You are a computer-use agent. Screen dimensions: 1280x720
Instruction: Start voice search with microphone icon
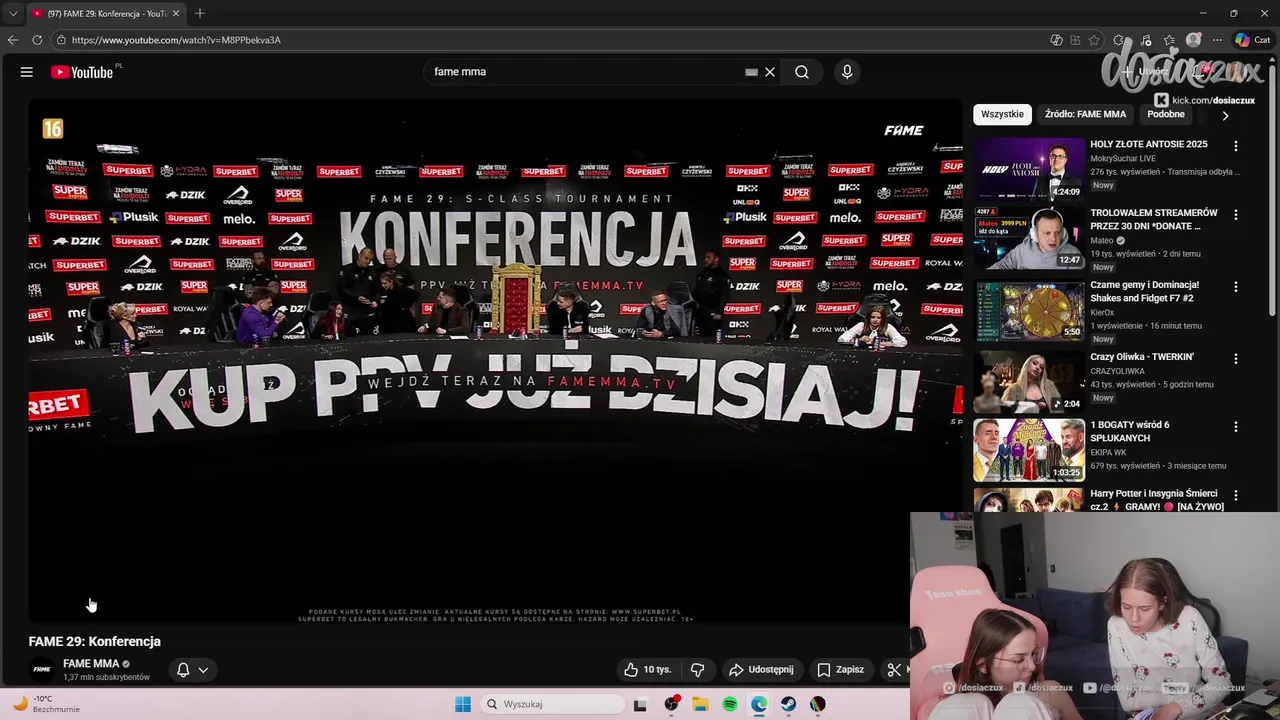(x=847, y=72)
